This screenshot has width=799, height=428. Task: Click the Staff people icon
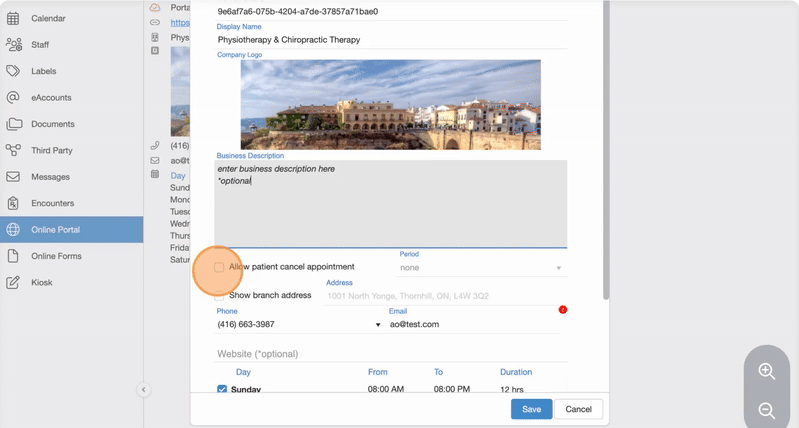coord(13,45)
